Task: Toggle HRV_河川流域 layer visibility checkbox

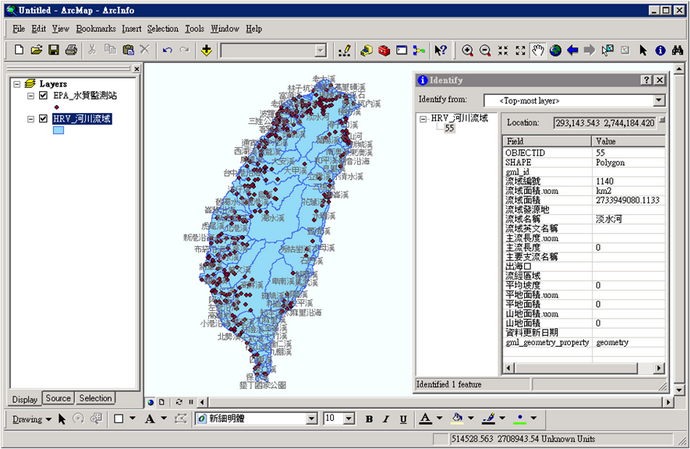Action: (x=43, y=119)
